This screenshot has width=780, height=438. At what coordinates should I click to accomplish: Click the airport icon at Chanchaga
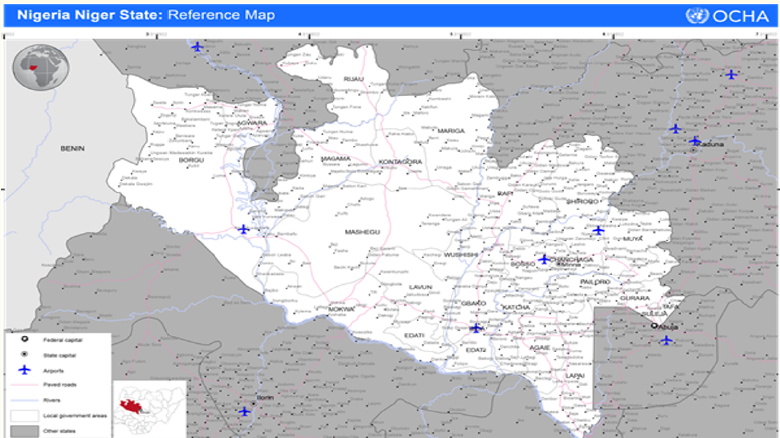tap(544, 259)
